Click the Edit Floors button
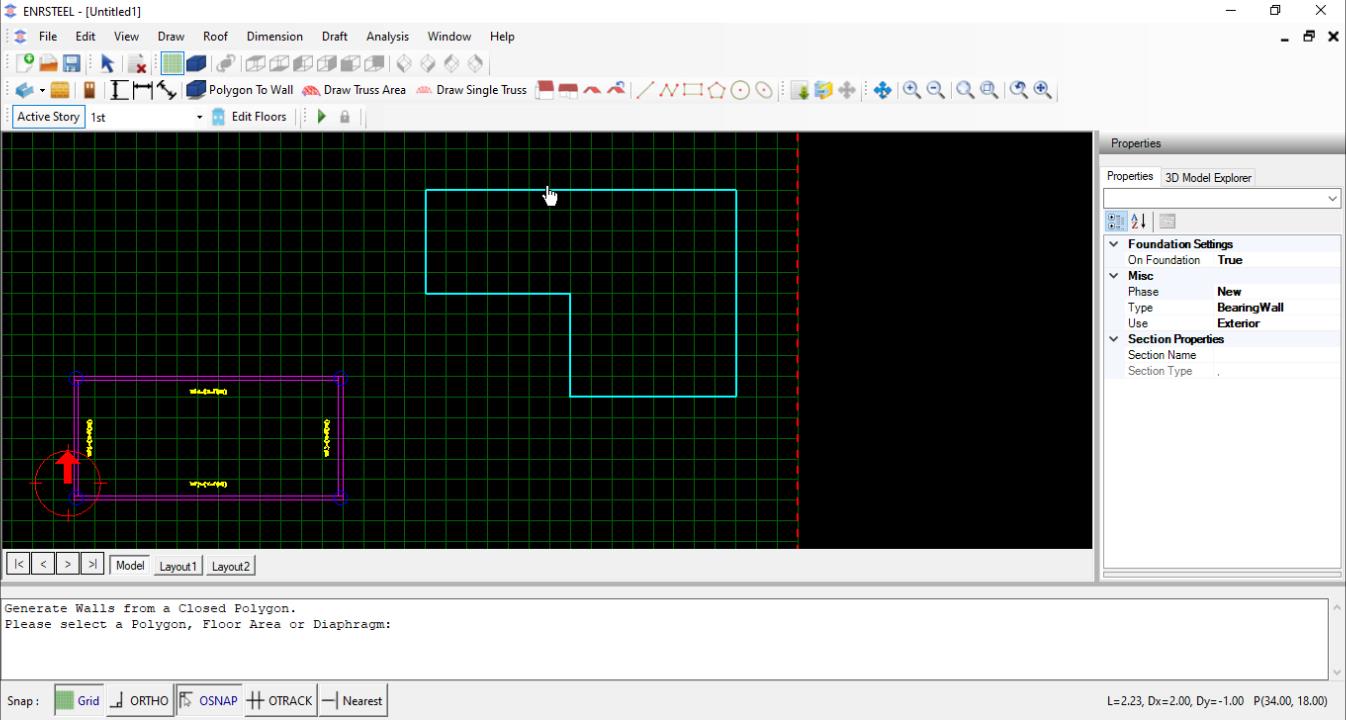 click(x=249, y=117)
